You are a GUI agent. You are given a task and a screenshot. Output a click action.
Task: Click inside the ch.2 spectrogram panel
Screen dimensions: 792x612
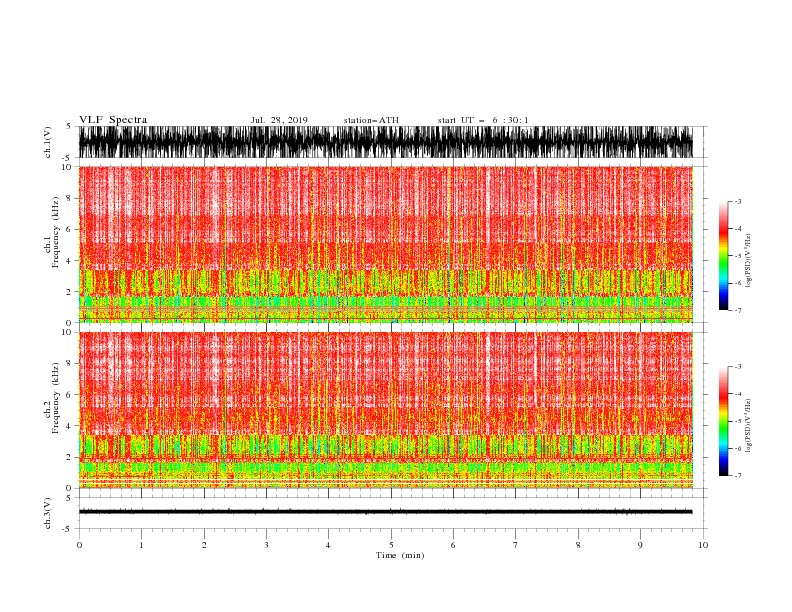(x=385, y=410)
